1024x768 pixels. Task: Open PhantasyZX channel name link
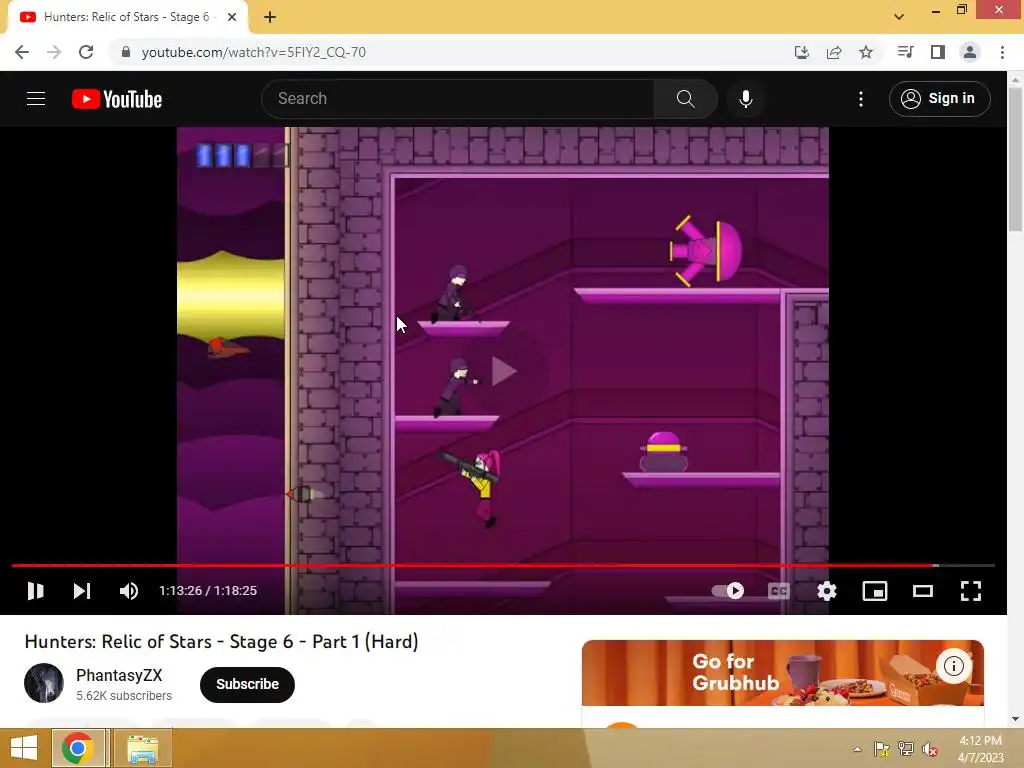pos(119,675)
